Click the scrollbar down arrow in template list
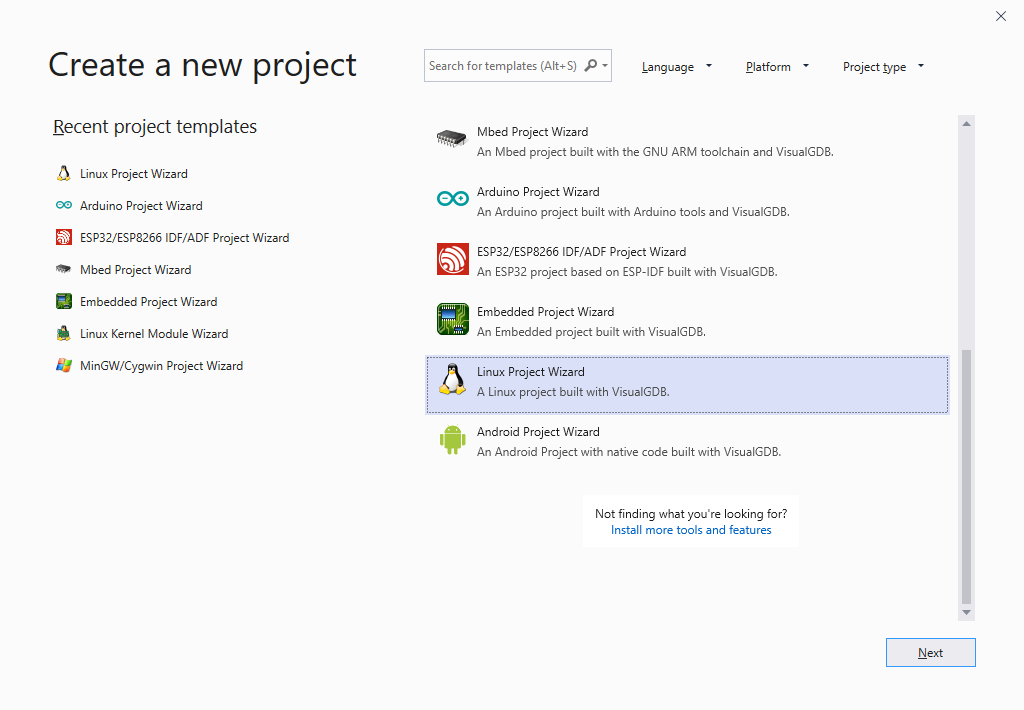The image size is (1024, 710). click(x=967, y=613)
